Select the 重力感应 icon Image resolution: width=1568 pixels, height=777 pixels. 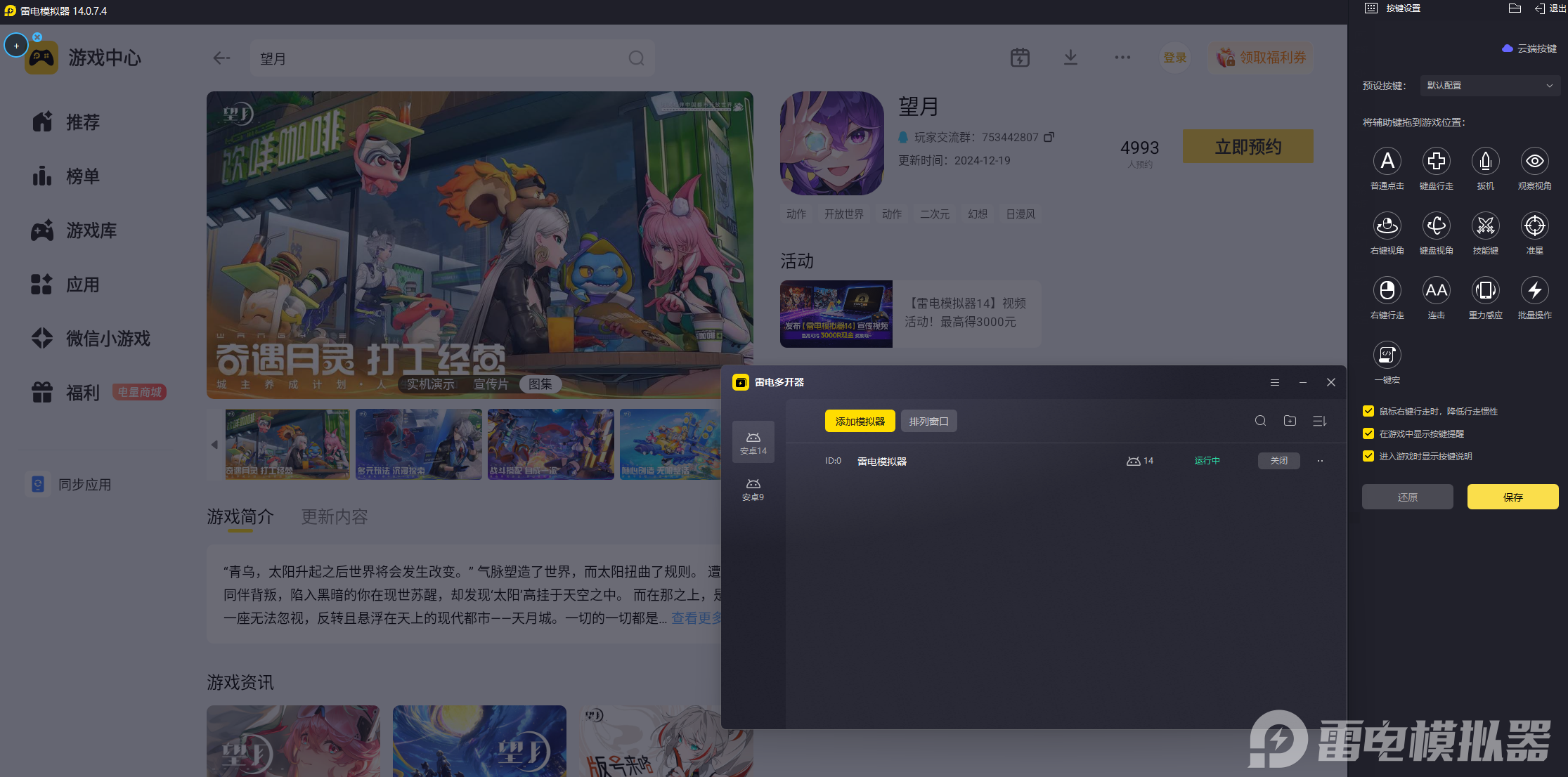tap(1485, 291)
